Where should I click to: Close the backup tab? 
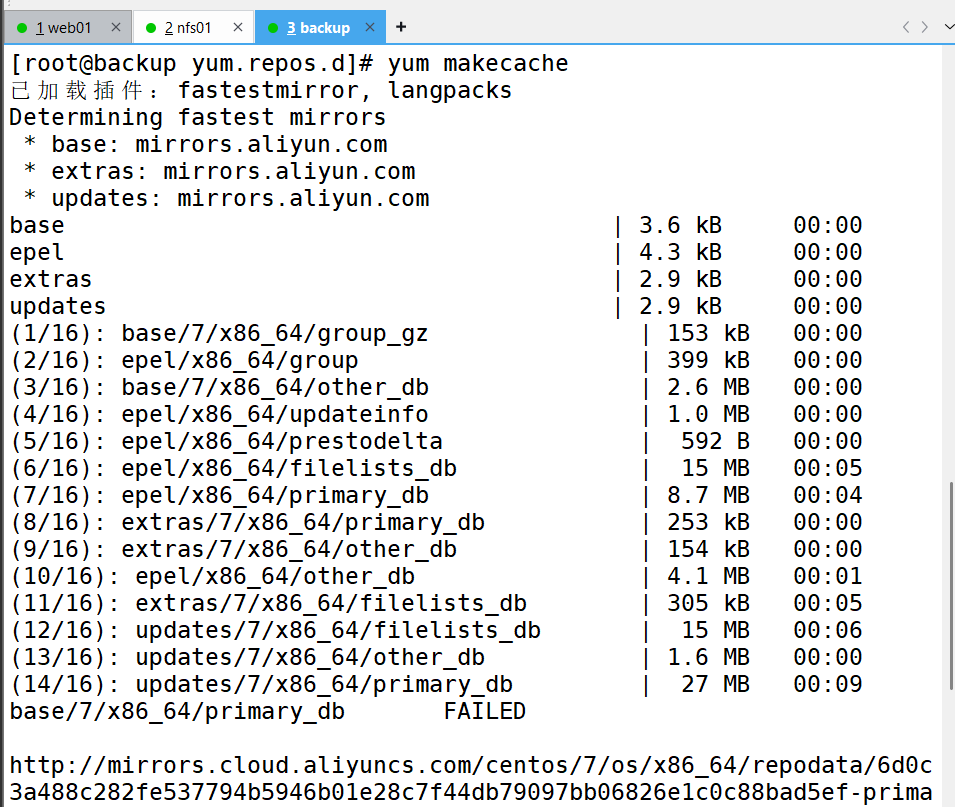coord(370,27)
